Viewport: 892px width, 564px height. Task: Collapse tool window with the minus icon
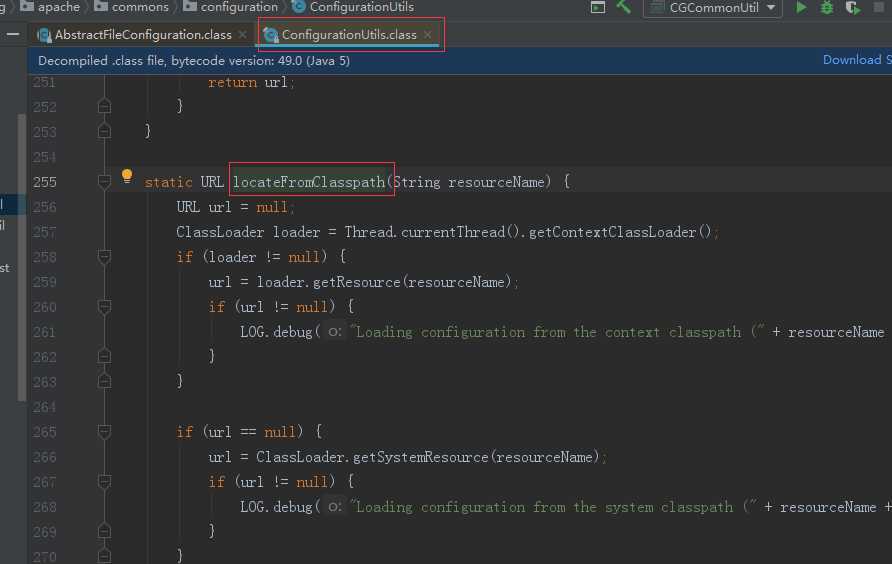point(13,35)
